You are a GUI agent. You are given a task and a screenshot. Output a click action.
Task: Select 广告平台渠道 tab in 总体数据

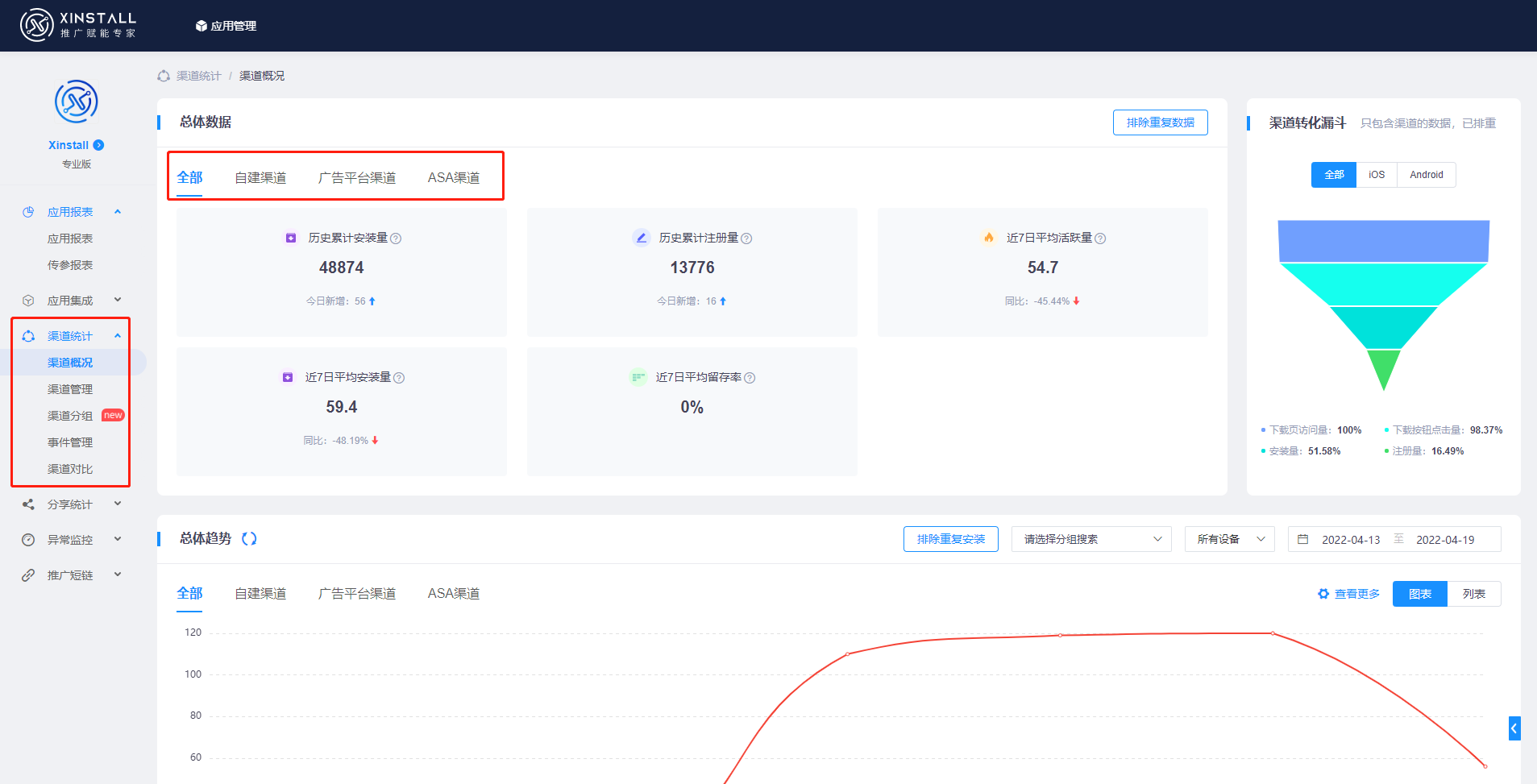[356, 177]
